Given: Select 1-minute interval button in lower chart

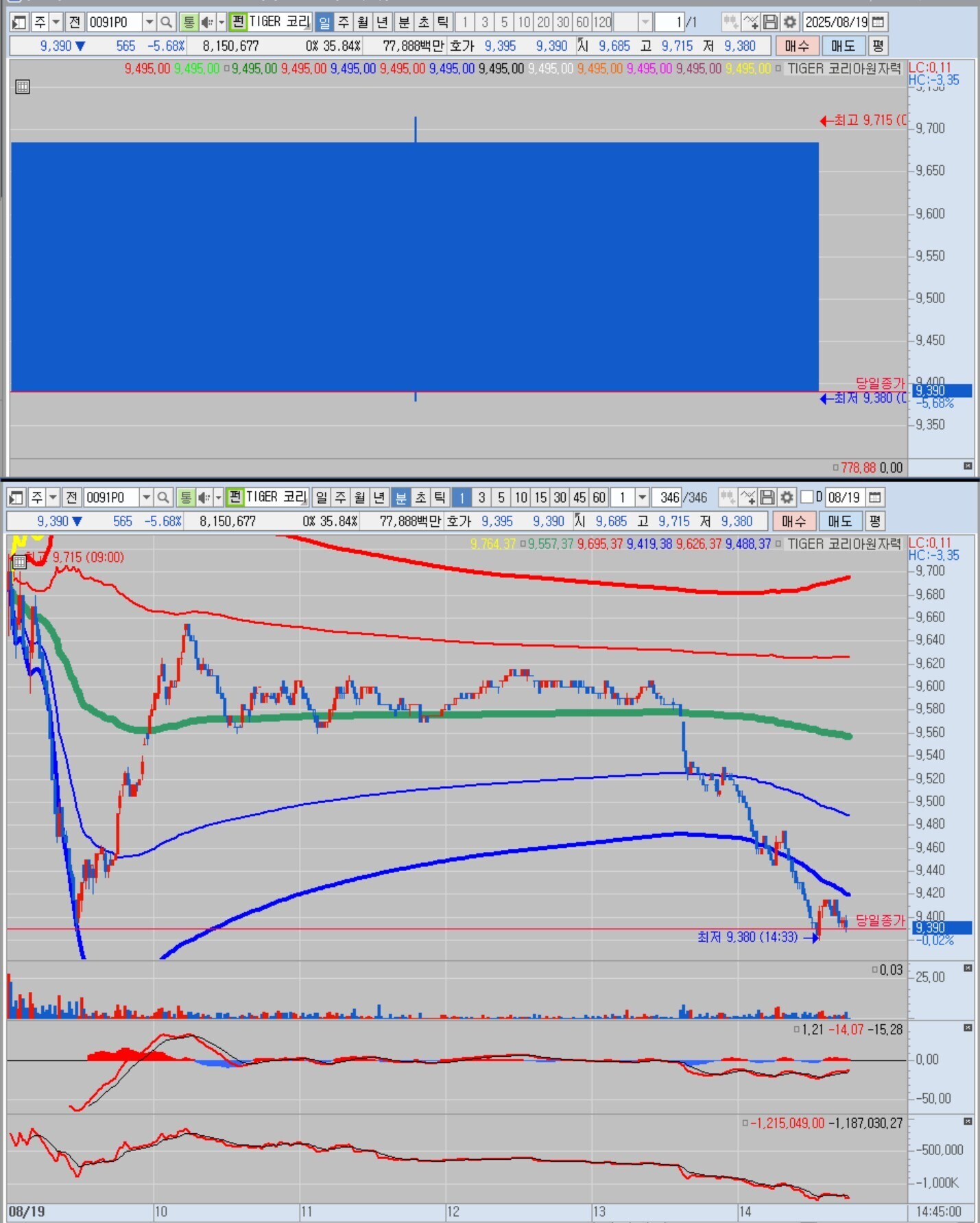Looking at the screenshot, I should [x=462, y=497].
